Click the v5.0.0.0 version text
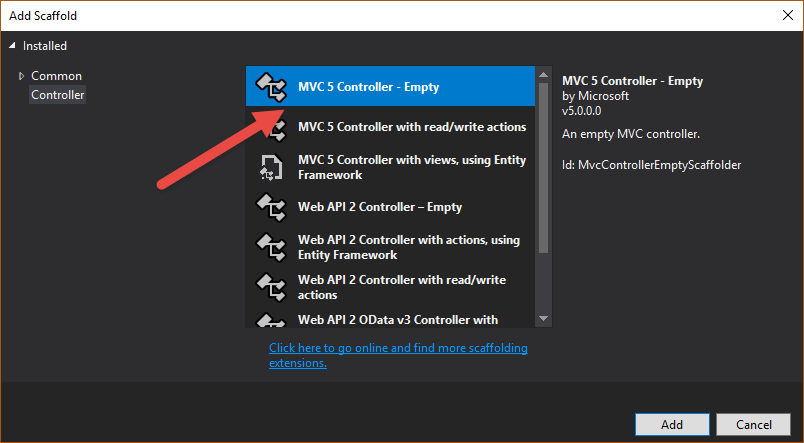This screenshot has height=443, width=804. coord(581,111)
